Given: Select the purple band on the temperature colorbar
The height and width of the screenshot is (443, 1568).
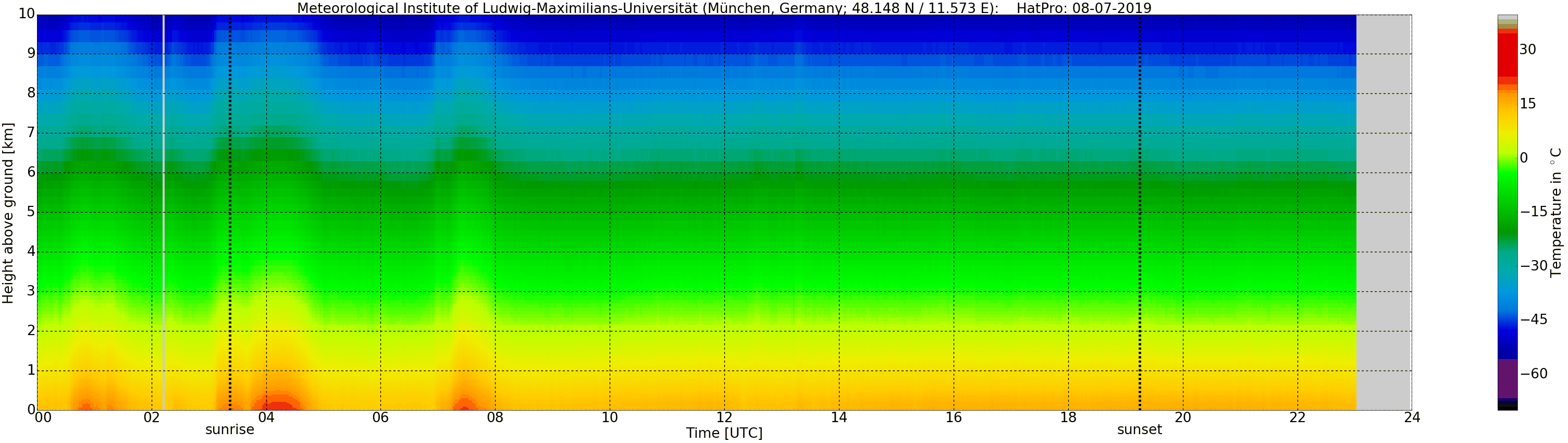Looking at the screenshot, I should (1507, 377).
